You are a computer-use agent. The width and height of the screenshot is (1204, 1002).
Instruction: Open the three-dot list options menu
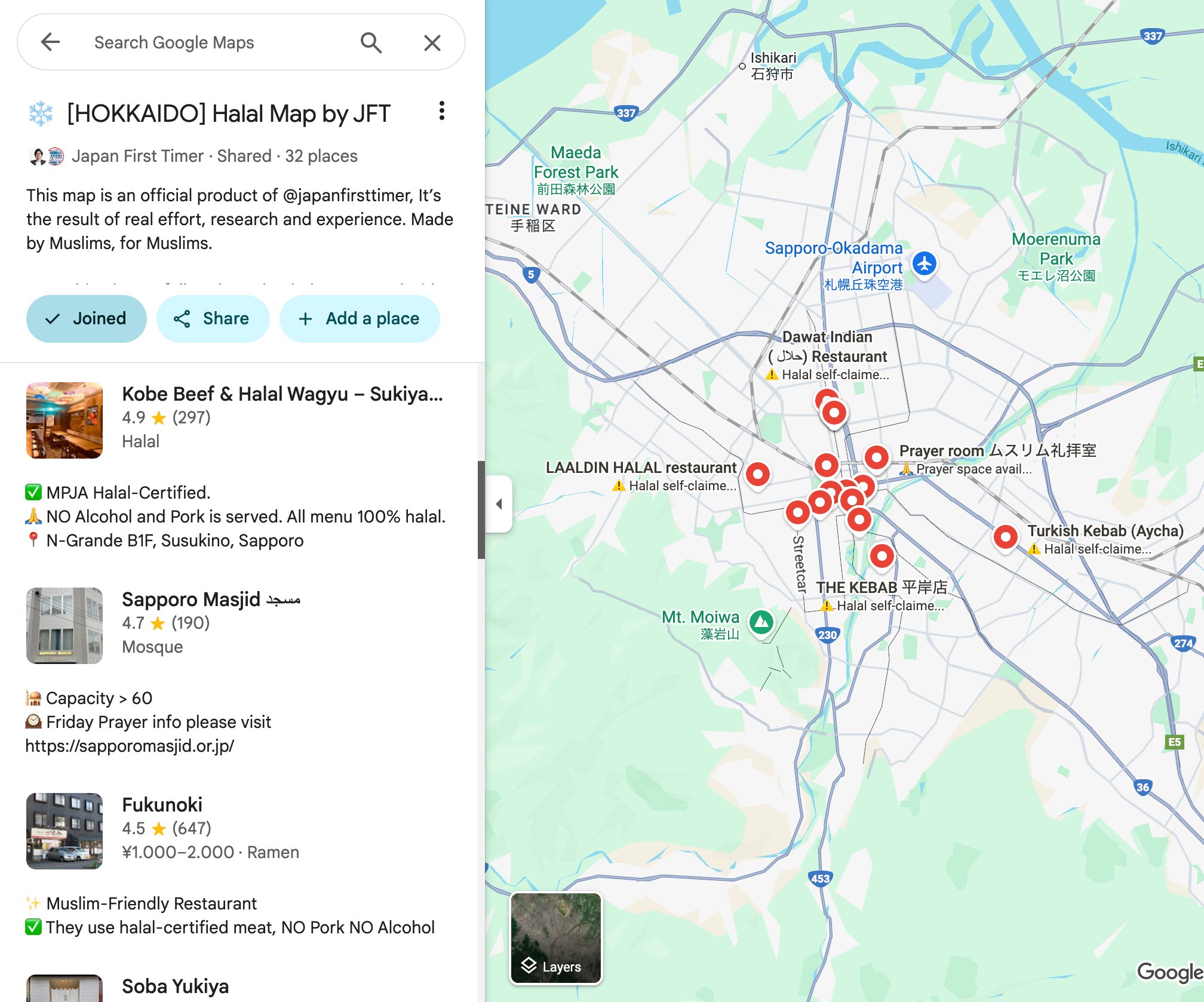pyautogui.click(x=441, y=111)
